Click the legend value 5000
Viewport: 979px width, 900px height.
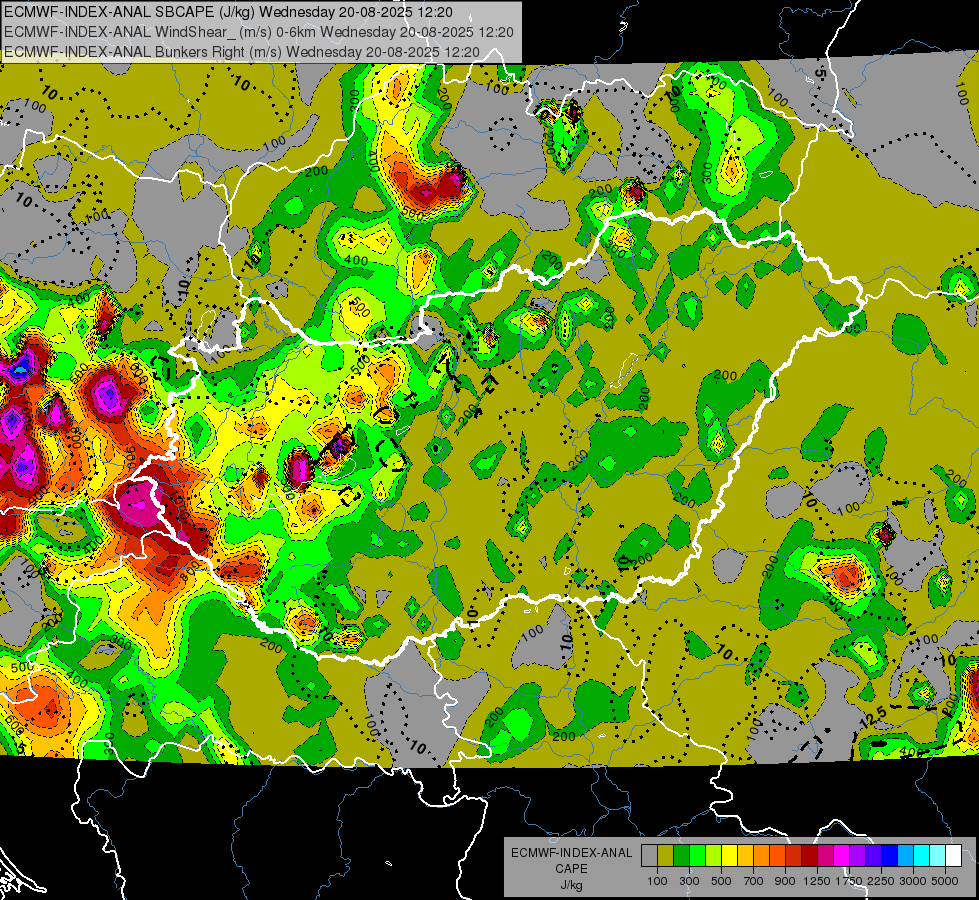click(945, 881)
